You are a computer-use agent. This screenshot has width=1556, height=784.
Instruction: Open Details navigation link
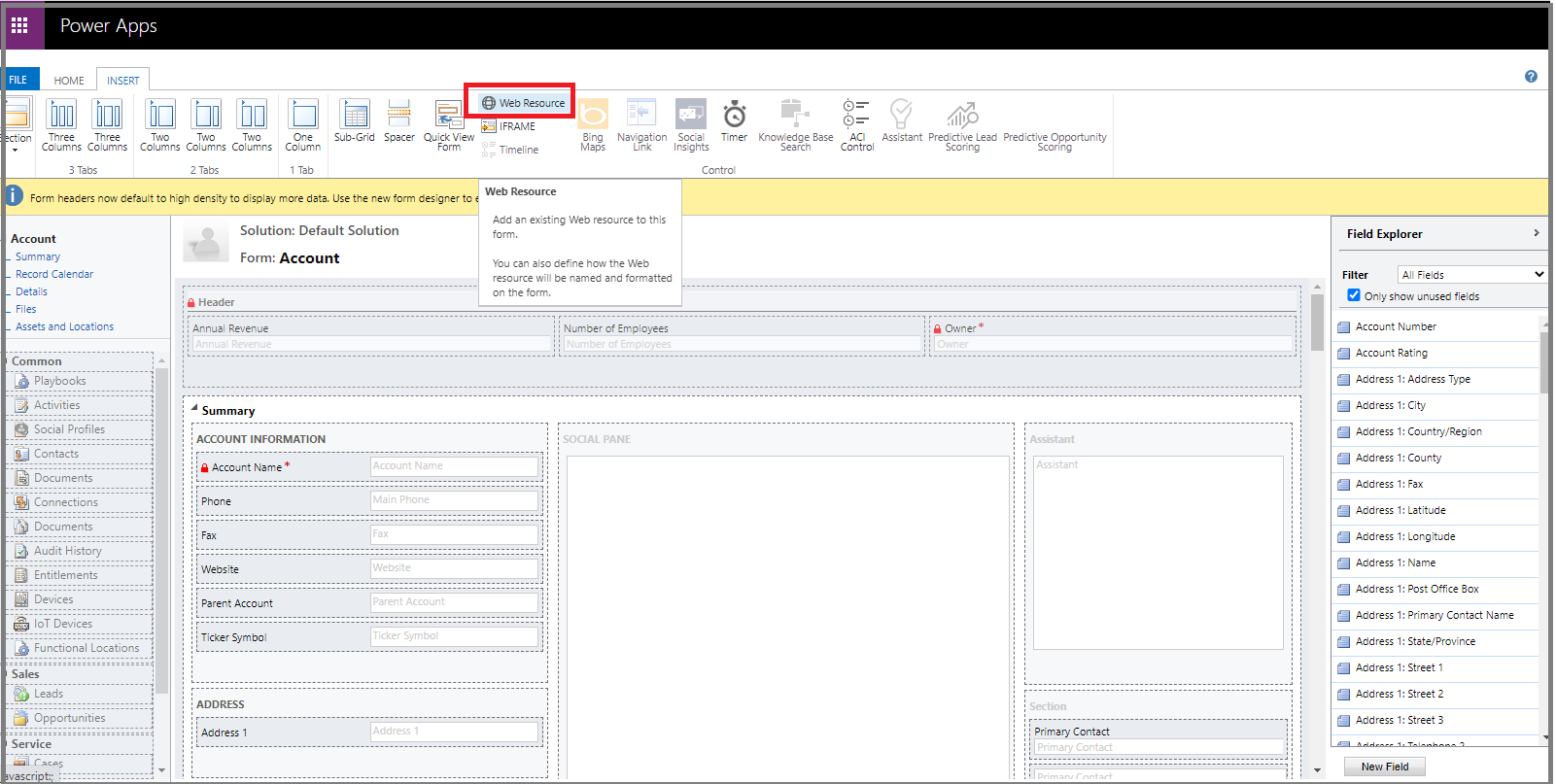click(x=31, y=291)
